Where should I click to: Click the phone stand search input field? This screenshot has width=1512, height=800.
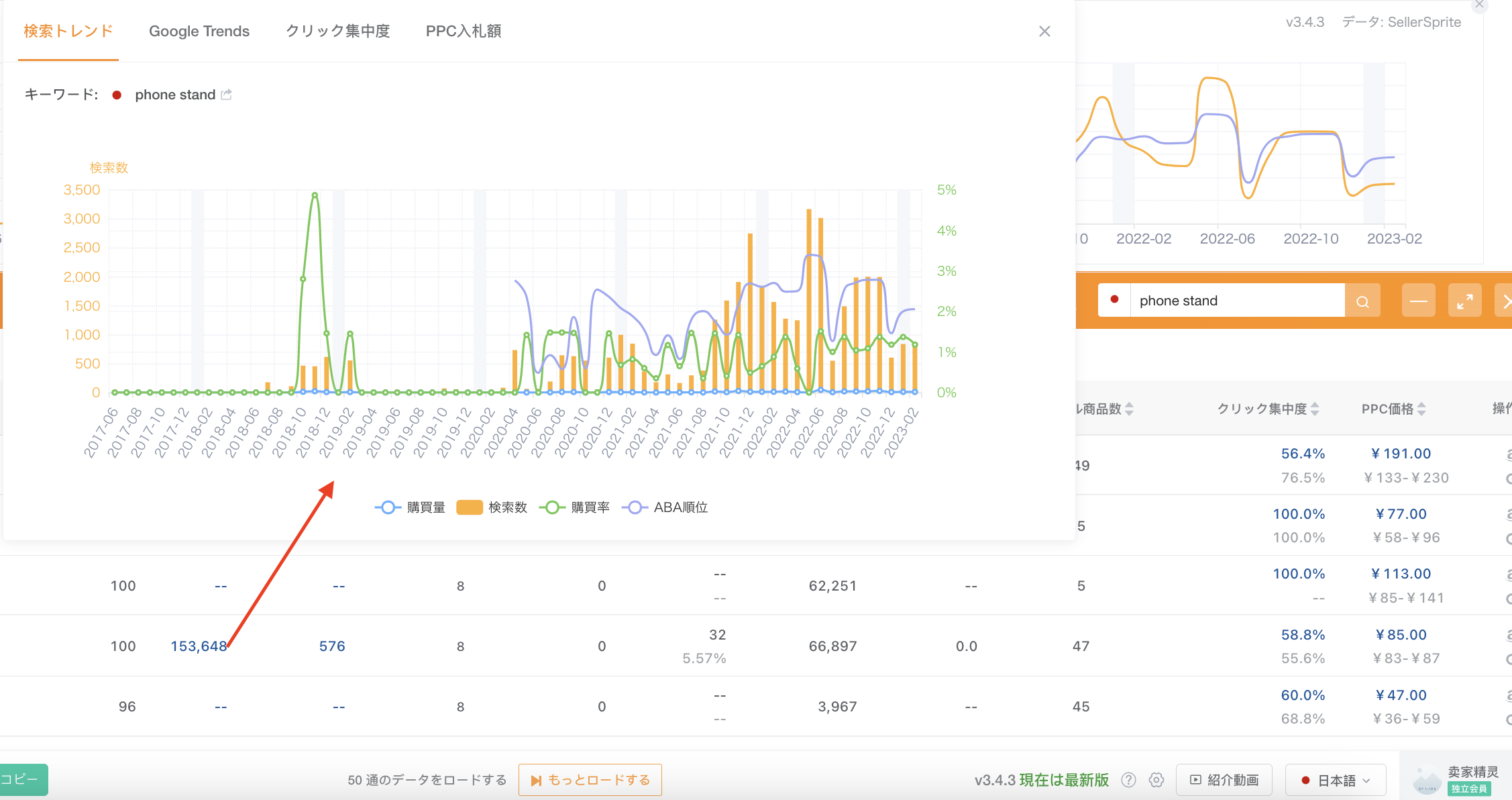point(1237,301)
